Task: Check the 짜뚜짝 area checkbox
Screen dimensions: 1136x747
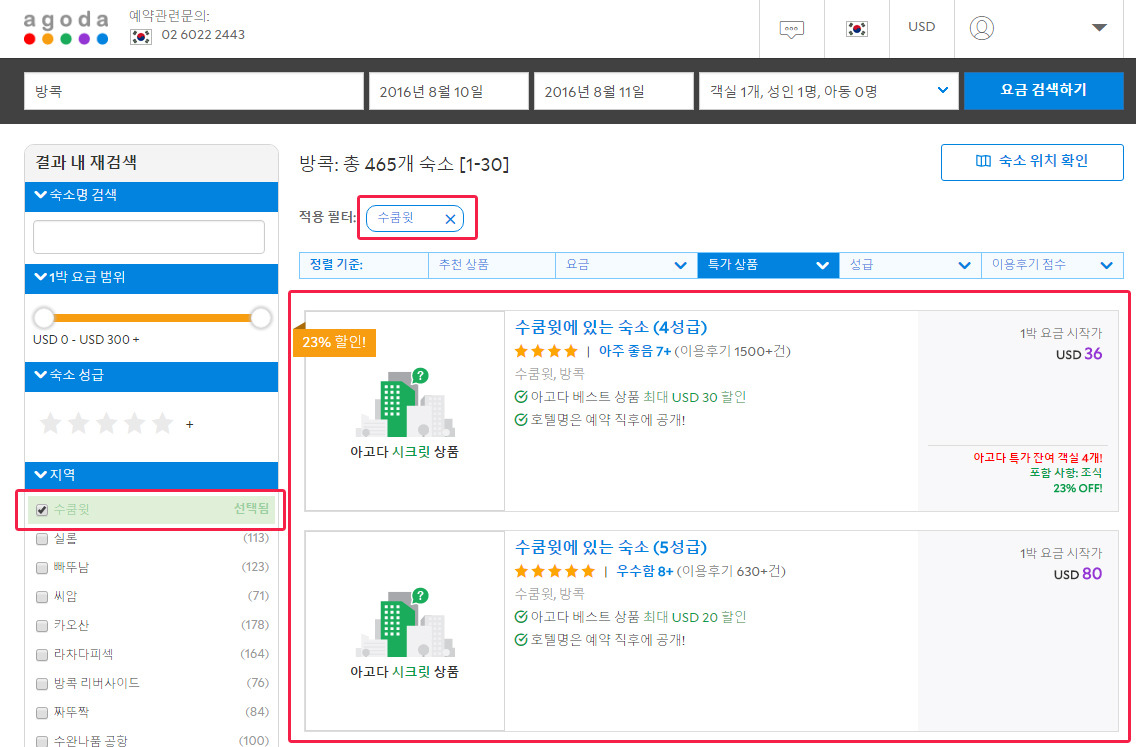Action: point(41,712)
